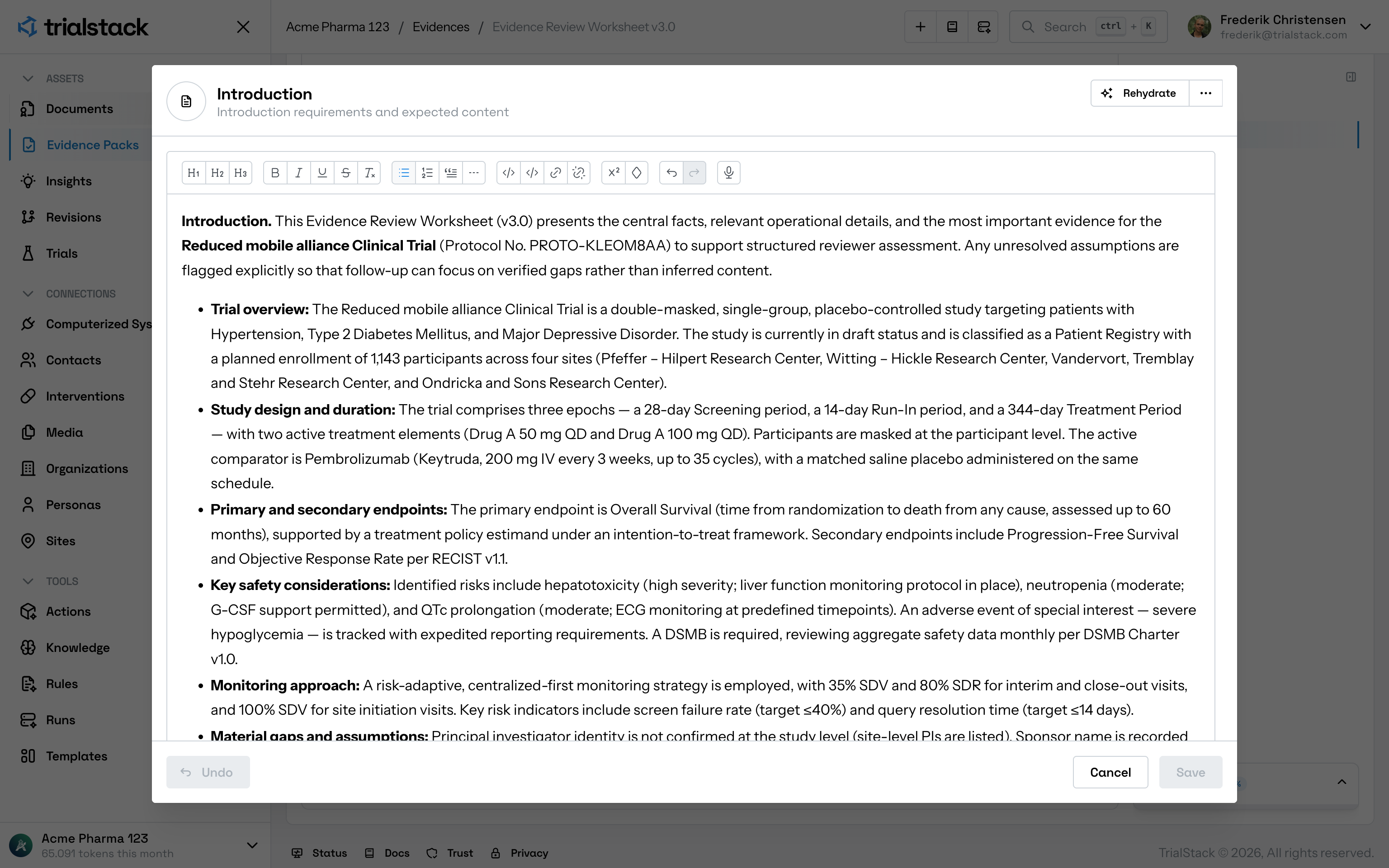The image size is (1389, 868).
Task: Focus the Search field
Action: pyautogui.click(x=1088, y=27)
